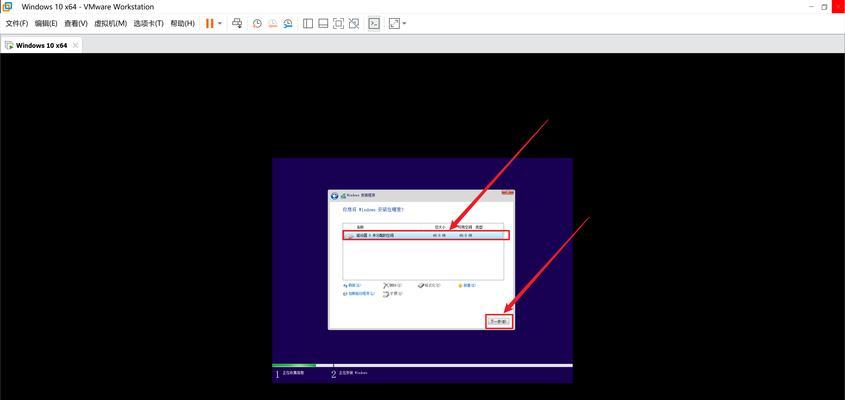Image resolution: width=845 pixels, height=400 pixels.
Task: Click the 格式化 format link
Action: point(430,285)
